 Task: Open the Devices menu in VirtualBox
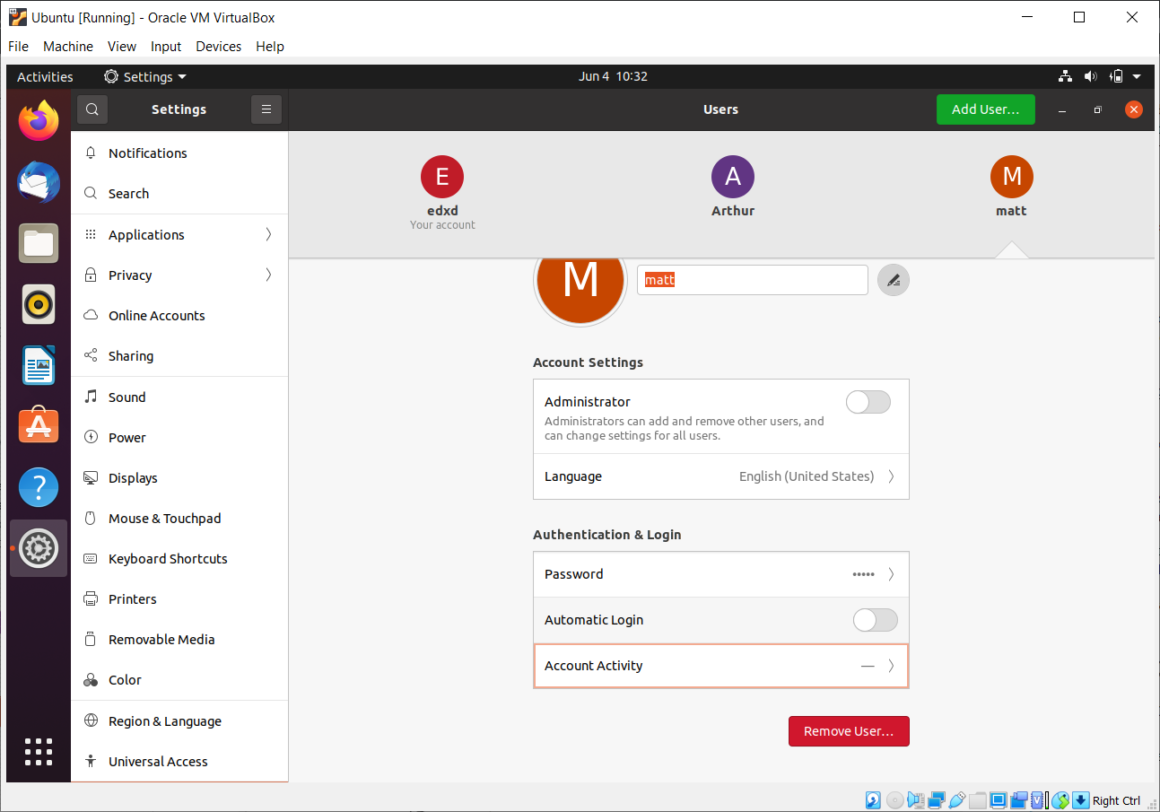tap(218, 46)
